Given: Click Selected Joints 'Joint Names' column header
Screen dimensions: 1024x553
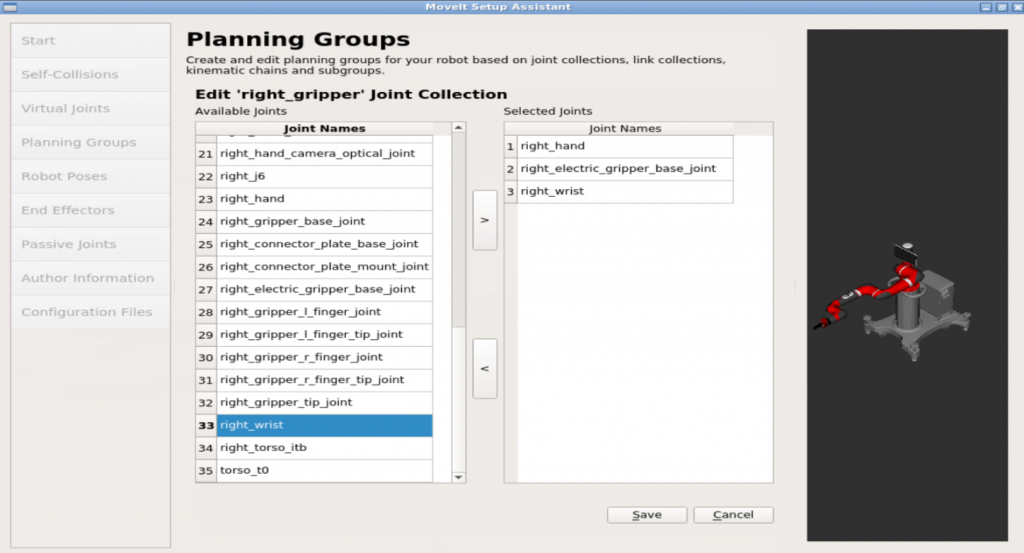Looking at the screenshot, I should (x=625, y=129).
